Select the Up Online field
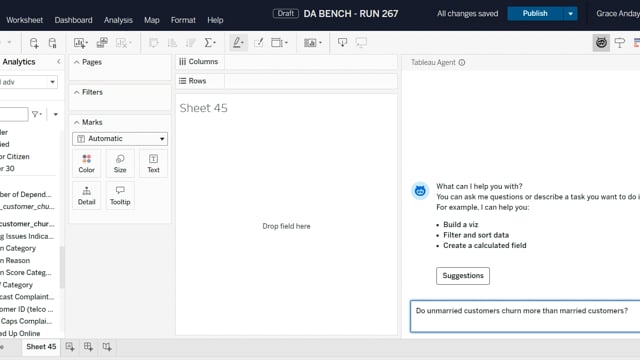The image size is (640, 360). coord(20,333)
